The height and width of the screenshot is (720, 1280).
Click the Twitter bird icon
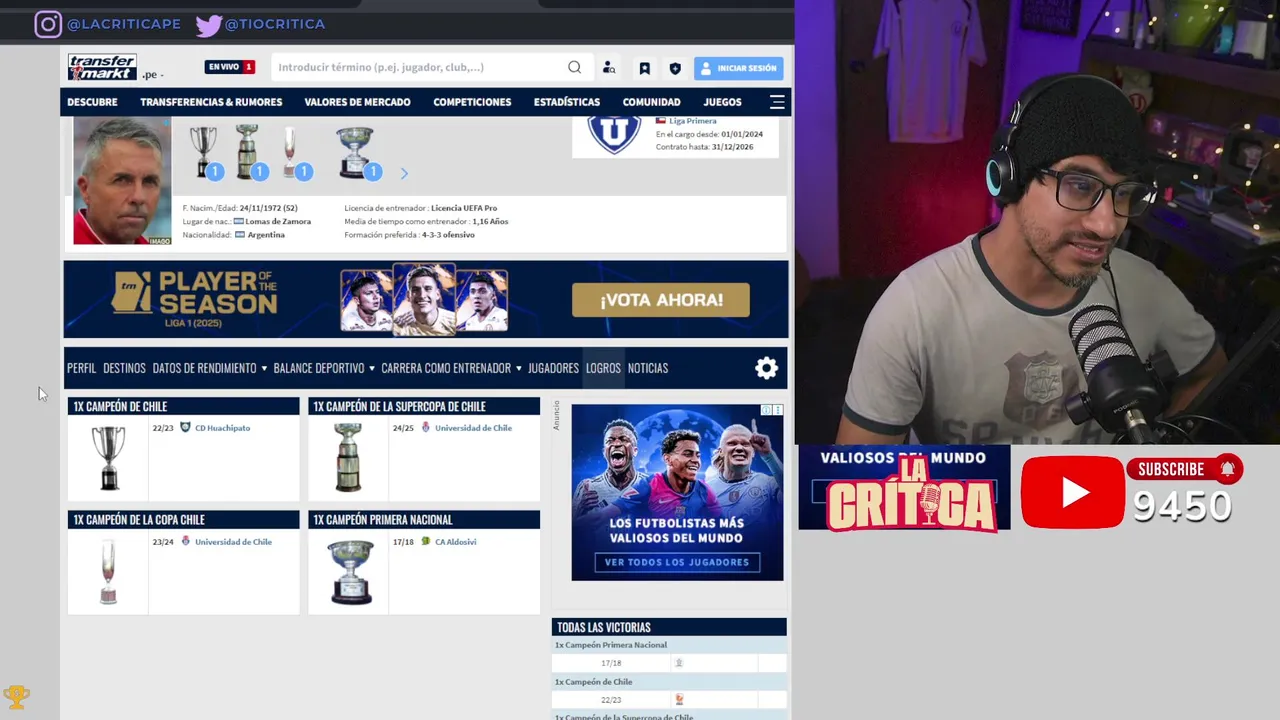coord(209,25)
